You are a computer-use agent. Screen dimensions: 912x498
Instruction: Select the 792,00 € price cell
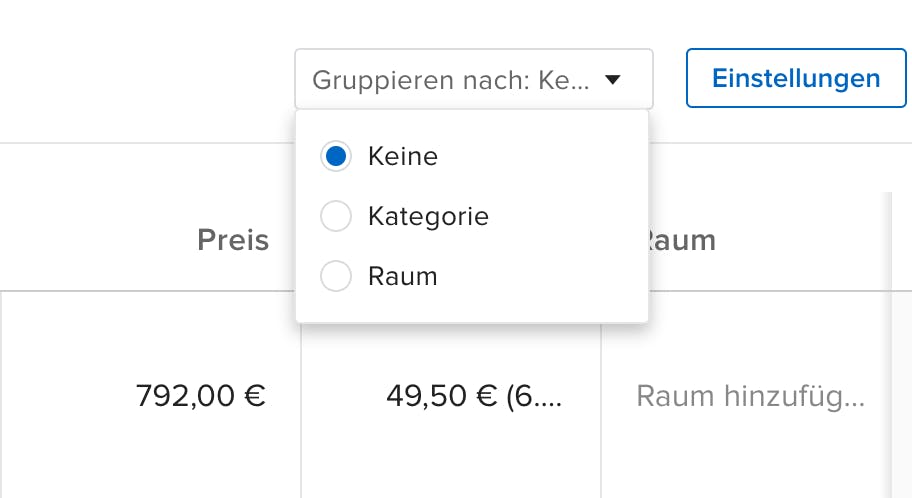200,396
